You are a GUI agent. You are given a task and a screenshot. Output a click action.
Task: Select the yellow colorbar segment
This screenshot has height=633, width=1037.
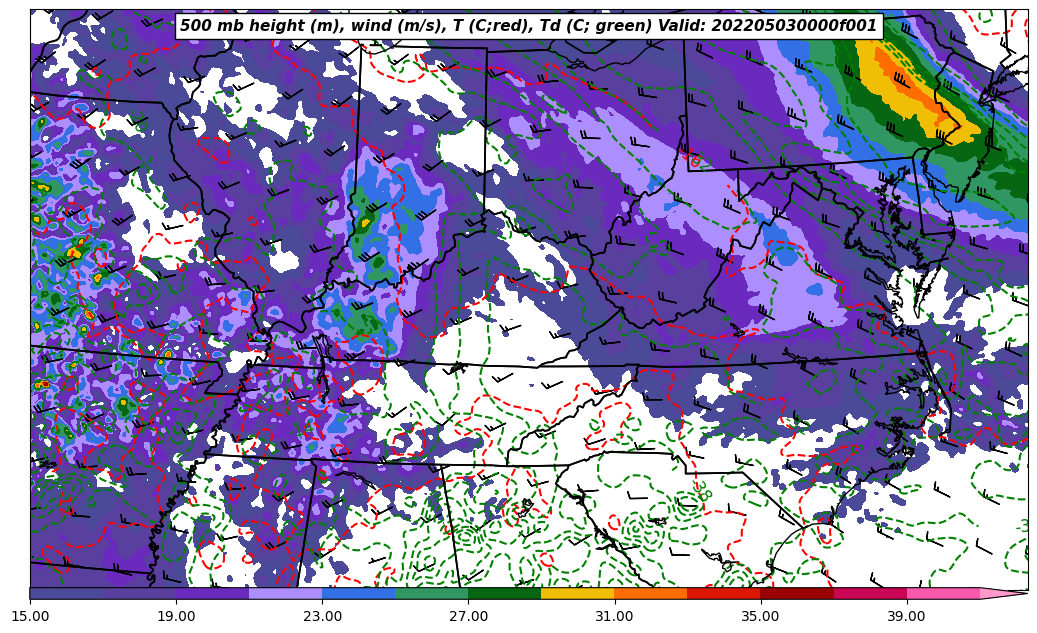[x=578, y=593]
